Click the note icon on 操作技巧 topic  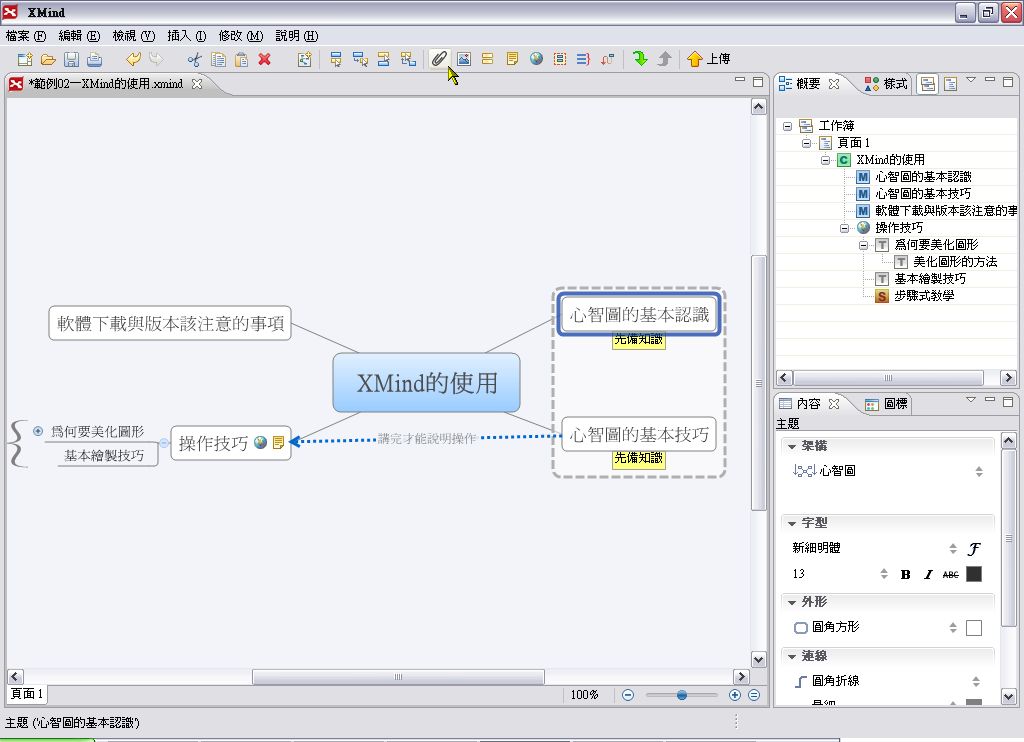tap(279, 442)
